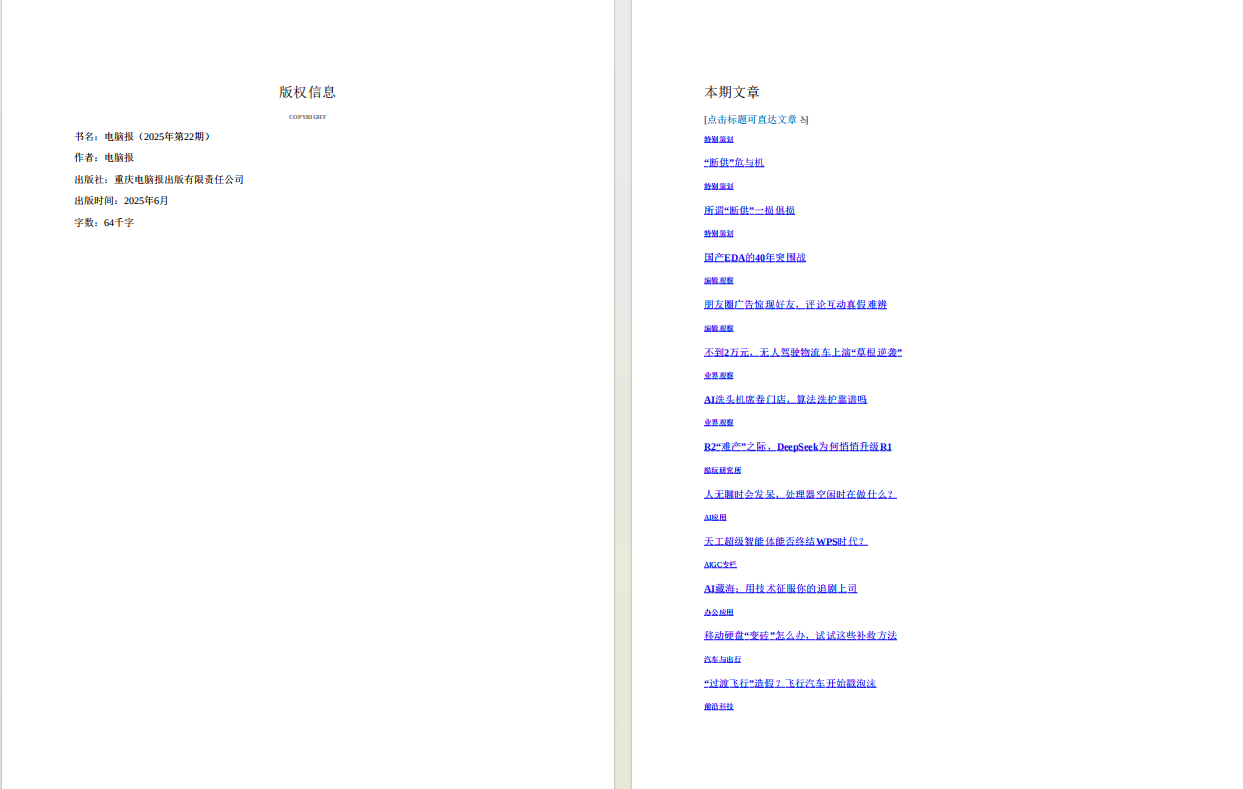
Task: Click 特别策划 label above 所谓“断供”一损俱损
Action: pos(718,186)
